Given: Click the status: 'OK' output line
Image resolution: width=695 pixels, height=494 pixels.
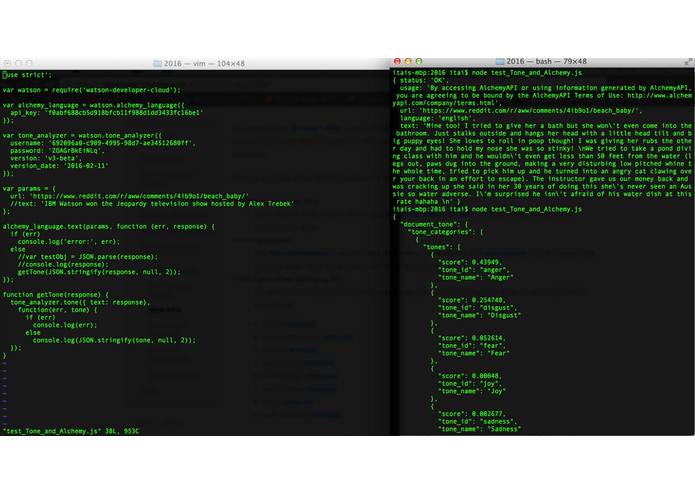Looking at the screenshot, I should (x=421, y=80).
